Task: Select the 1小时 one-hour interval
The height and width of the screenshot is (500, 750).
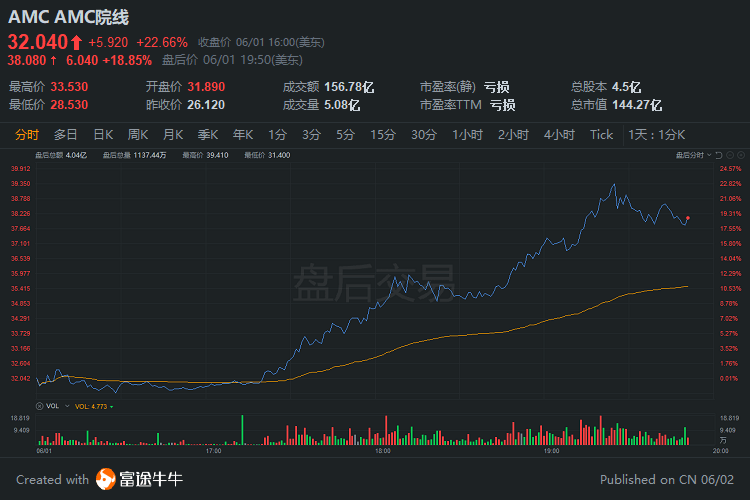Action: point(468,135)
